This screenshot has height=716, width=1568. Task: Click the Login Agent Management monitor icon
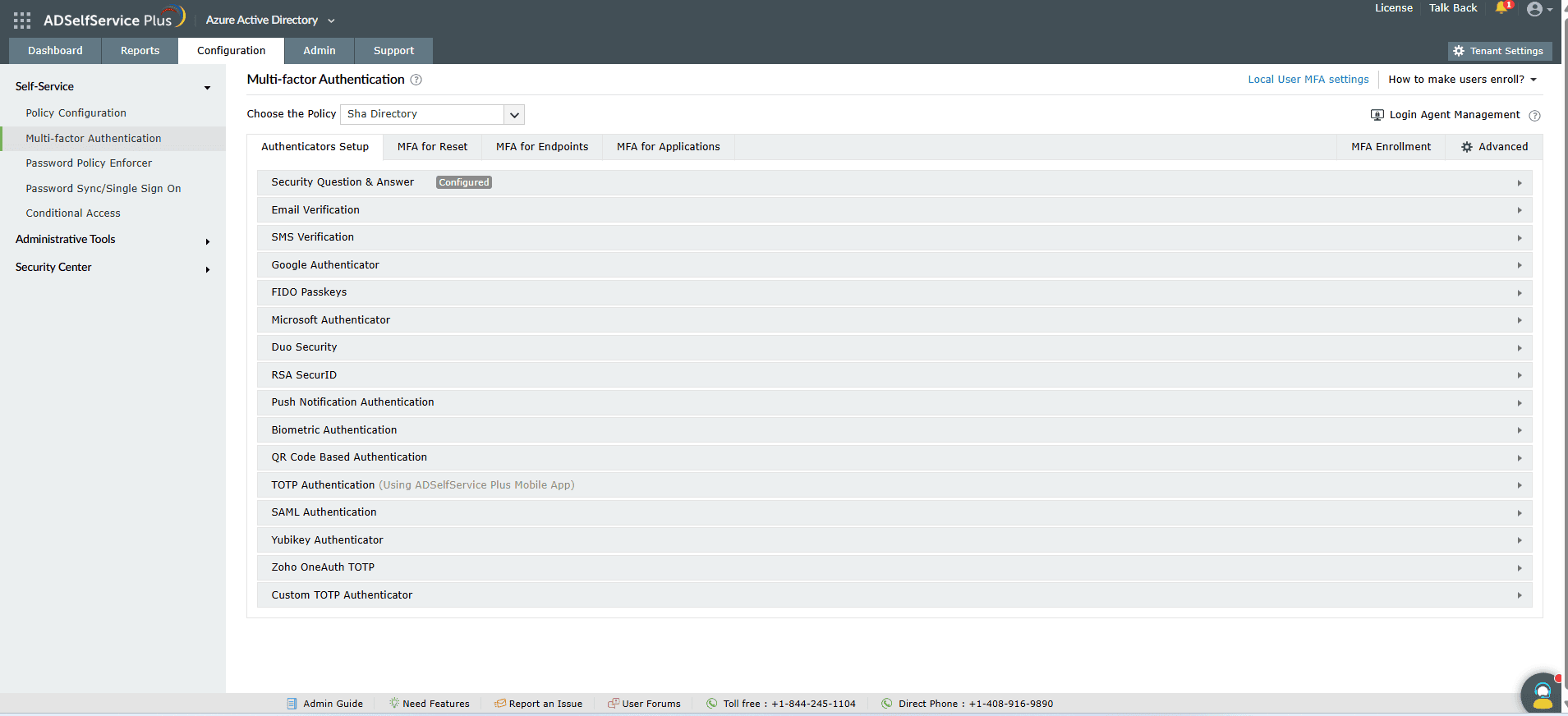click(x=1377, y=115)
